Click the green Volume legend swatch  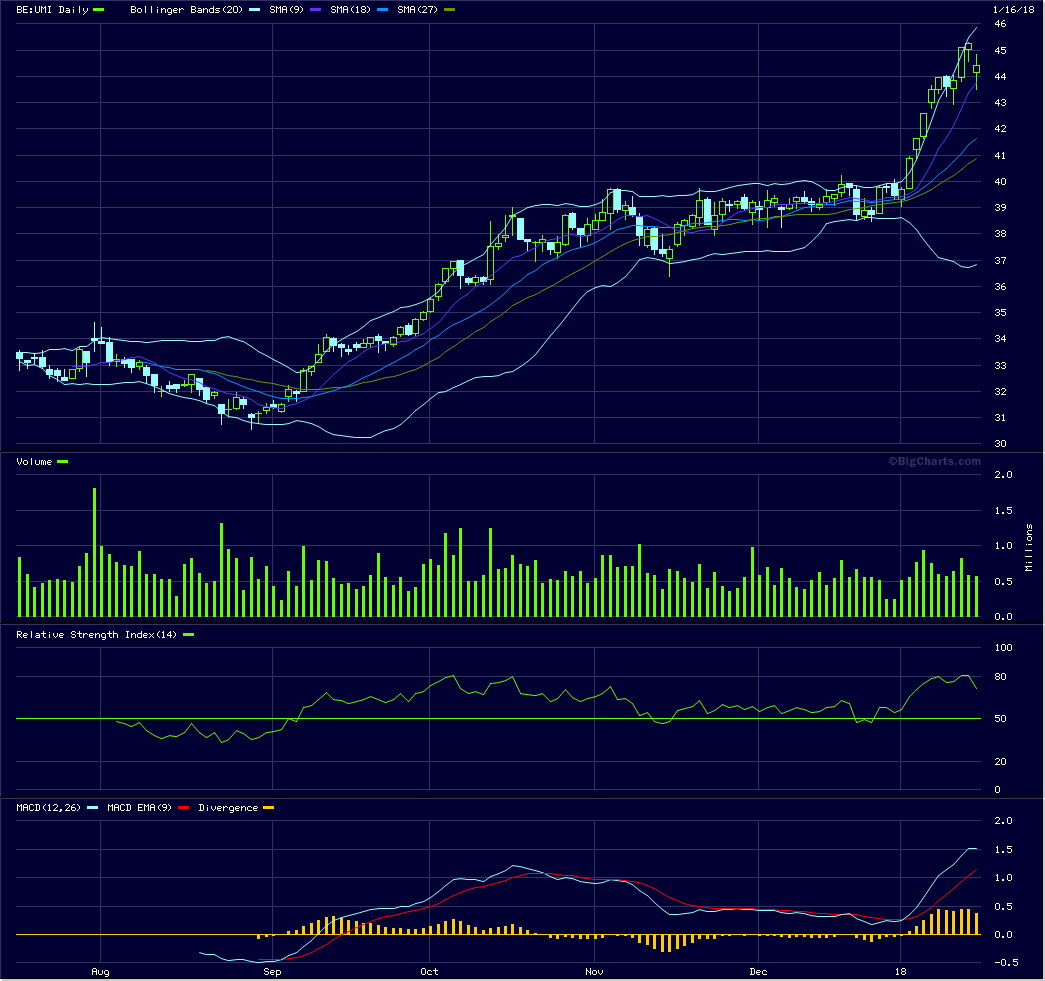(63, 461)
